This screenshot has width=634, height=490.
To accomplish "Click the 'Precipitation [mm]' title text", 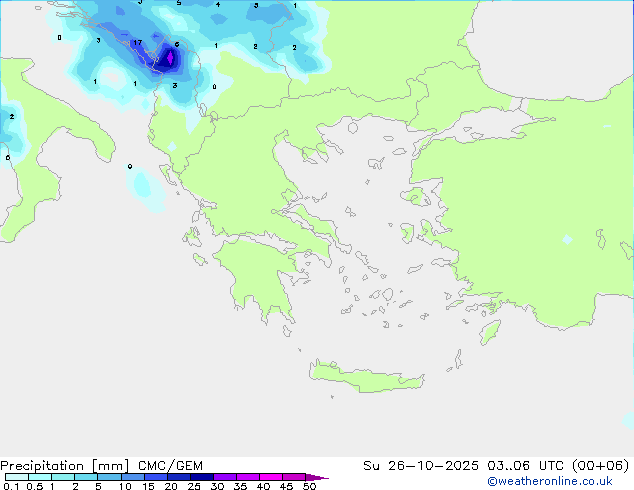I will click(x=65, y=466).
